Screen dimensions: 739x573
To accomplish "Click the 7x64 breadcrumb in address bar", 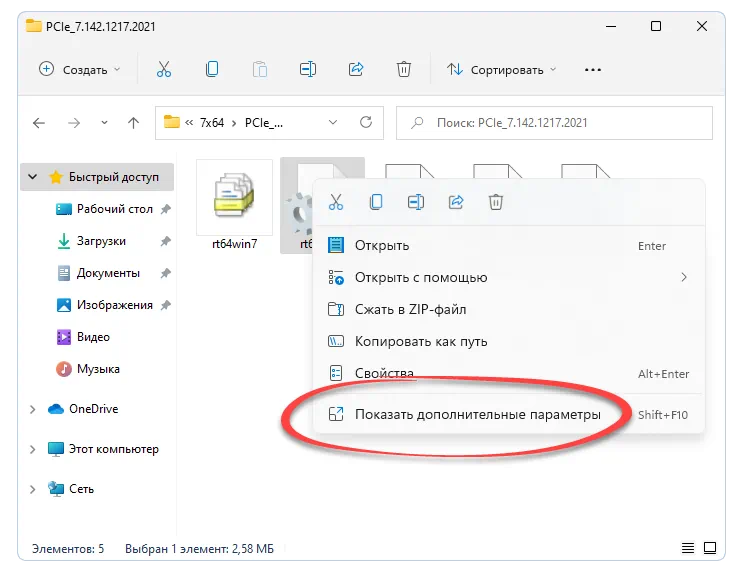I will coord(212,123).
